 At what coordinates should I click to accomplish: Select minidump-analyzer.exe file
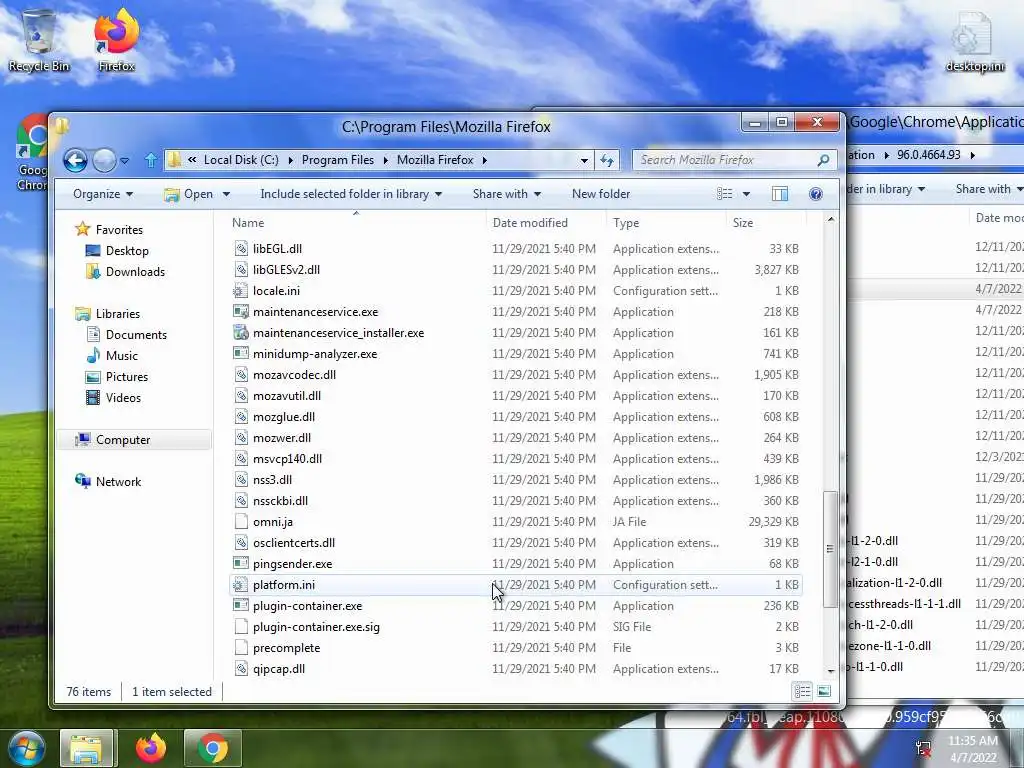(516, 354)
